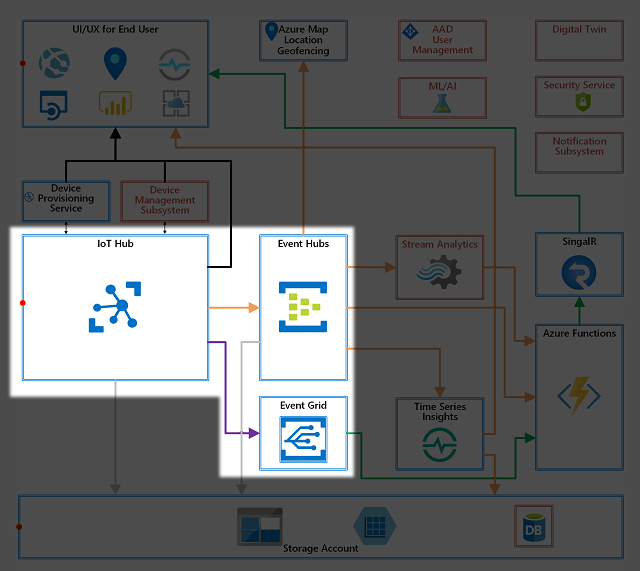Click the IoT Hub network icon
640x571 pixels.
point(115,307)
